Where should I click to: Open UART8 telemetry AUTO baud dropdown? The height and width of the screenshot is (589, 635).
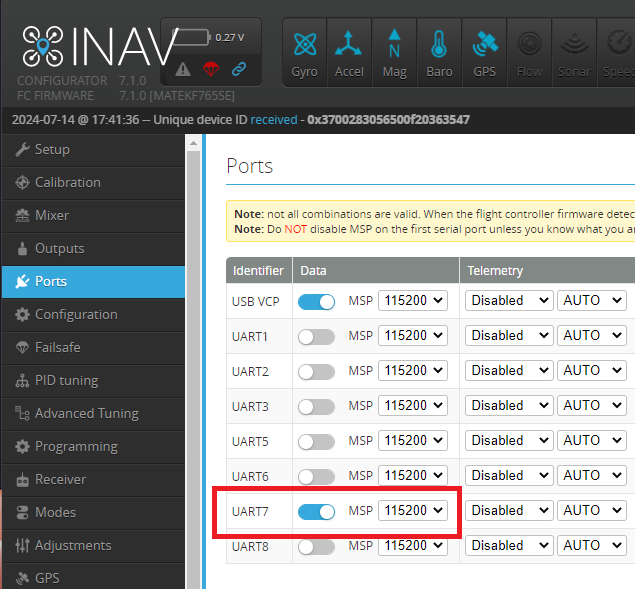pyautogui.click(x=592, y=546)
